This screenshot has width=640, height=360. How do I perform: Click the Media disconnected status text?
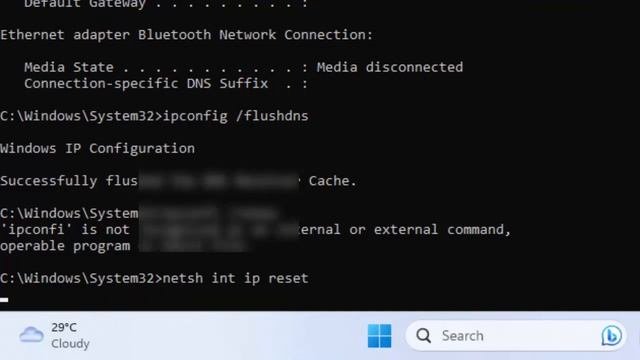click(390, 67)
